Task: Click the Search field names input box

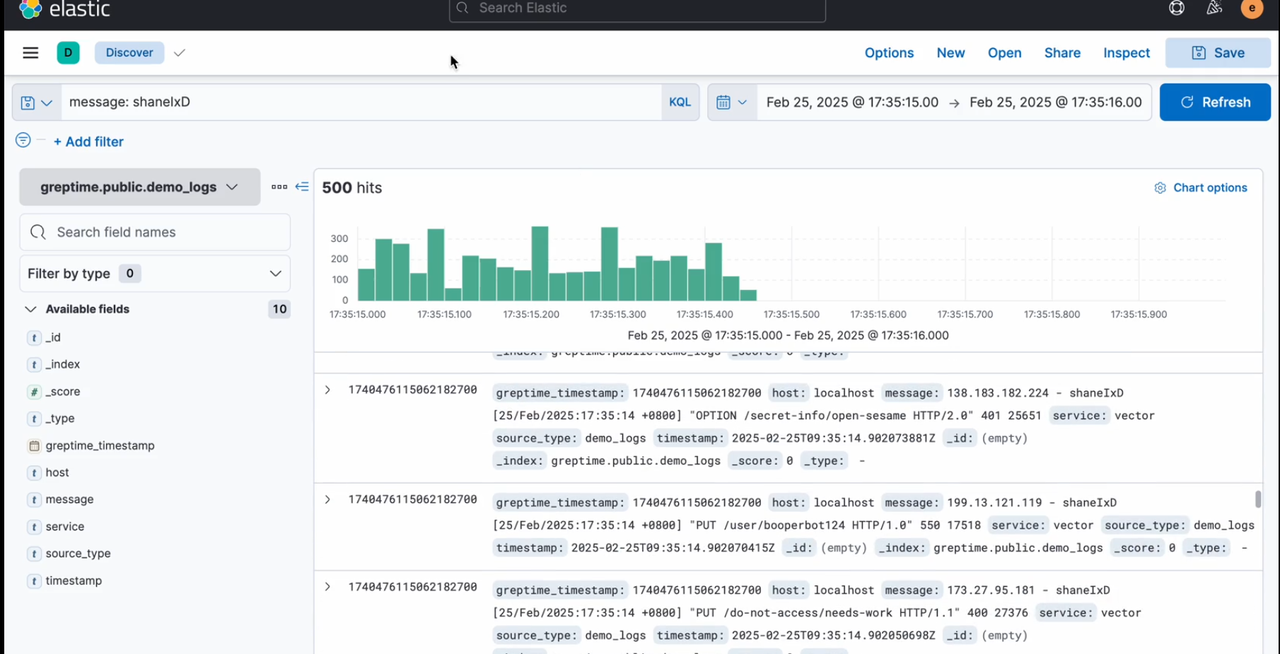Action: pos(155,231)
